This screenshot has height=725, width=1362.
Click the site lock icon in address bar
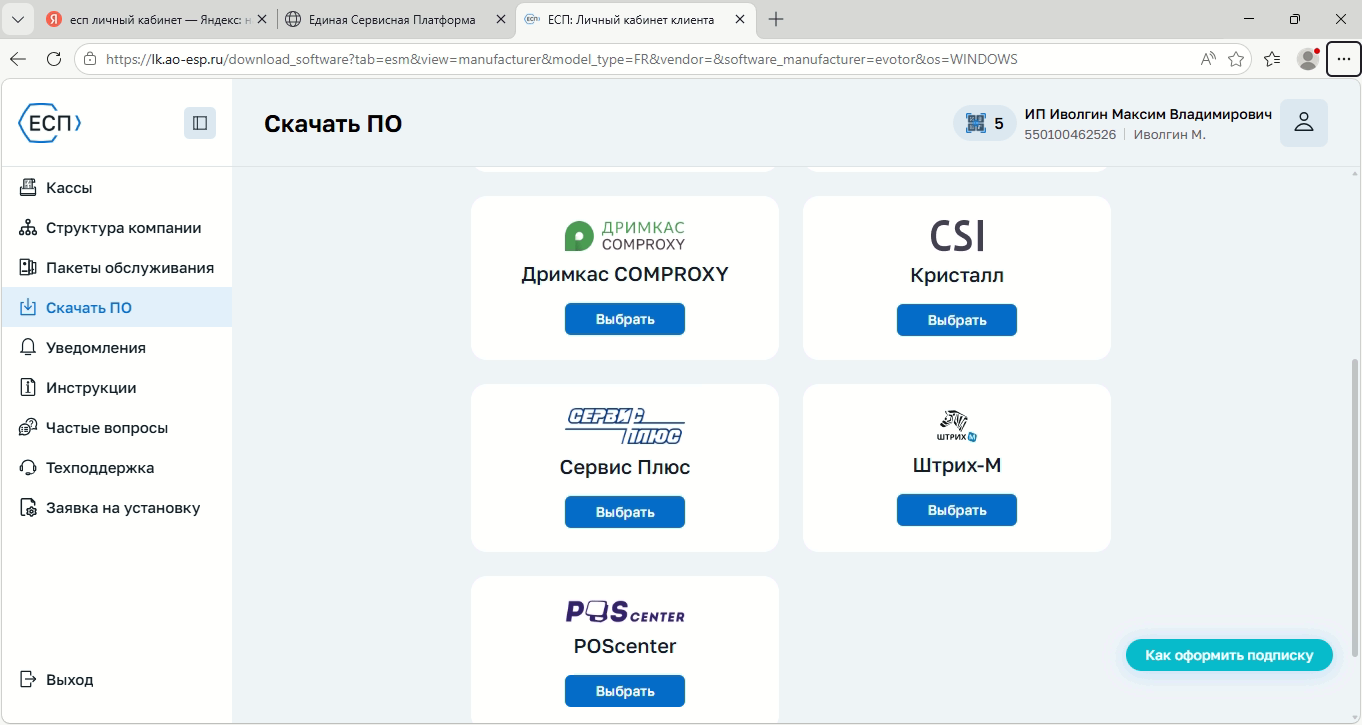tap(90, 59)
